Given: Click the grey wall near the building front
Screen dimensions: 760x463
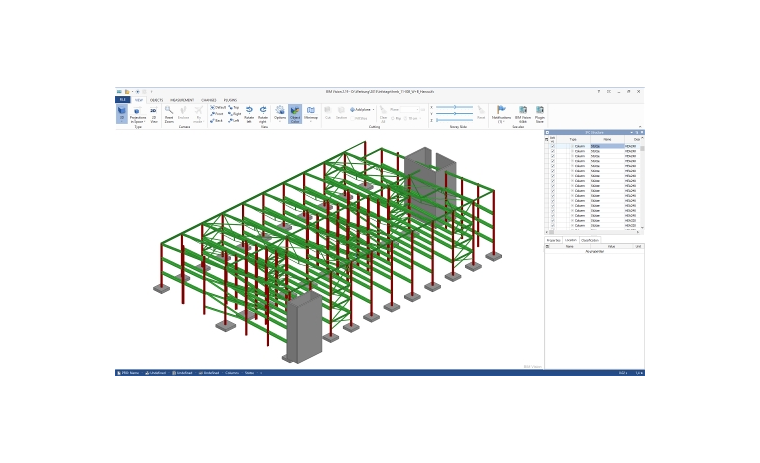Looking at the screenshot, I should (304, 328).
